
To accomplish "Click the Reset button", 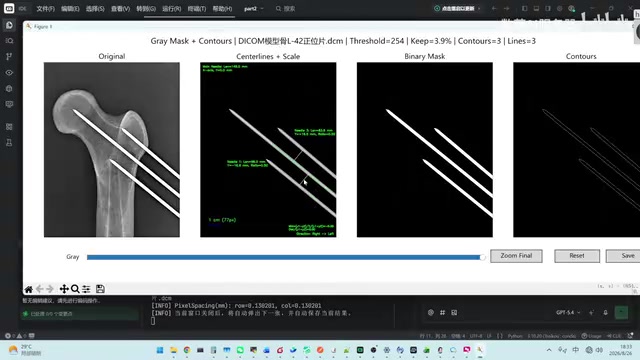I will click(x=577, y=256).
